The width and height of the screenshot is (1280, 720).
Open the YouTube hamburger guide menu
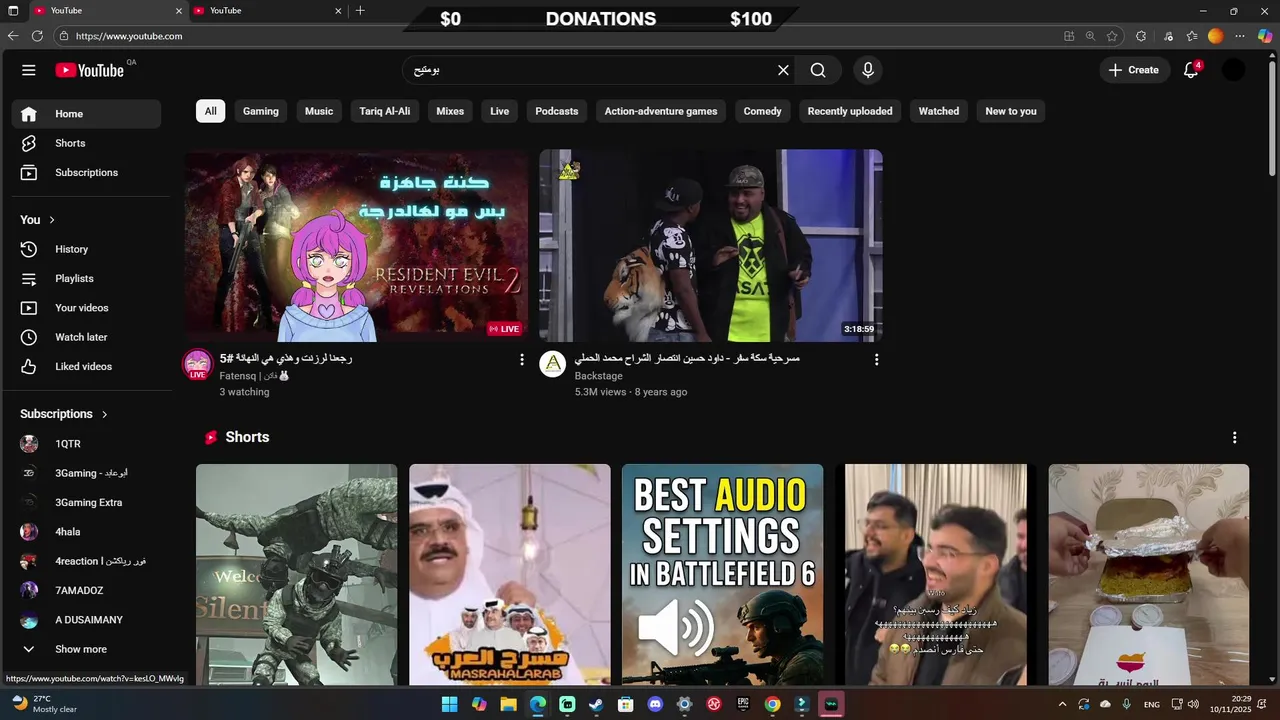tap(29, 70)
